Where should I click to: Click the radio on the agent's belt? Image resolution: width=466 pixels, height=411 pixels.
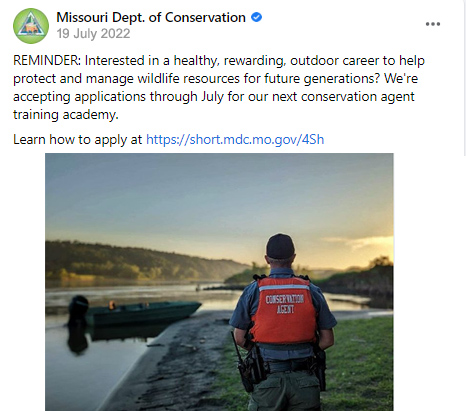(245, 363)
